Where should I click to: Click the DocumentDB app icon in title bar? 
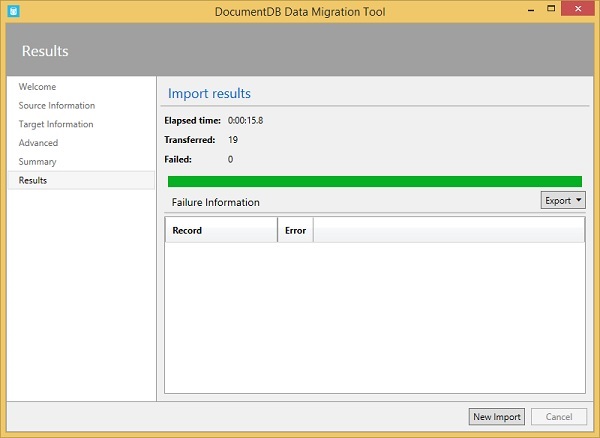tap(13, 11)
